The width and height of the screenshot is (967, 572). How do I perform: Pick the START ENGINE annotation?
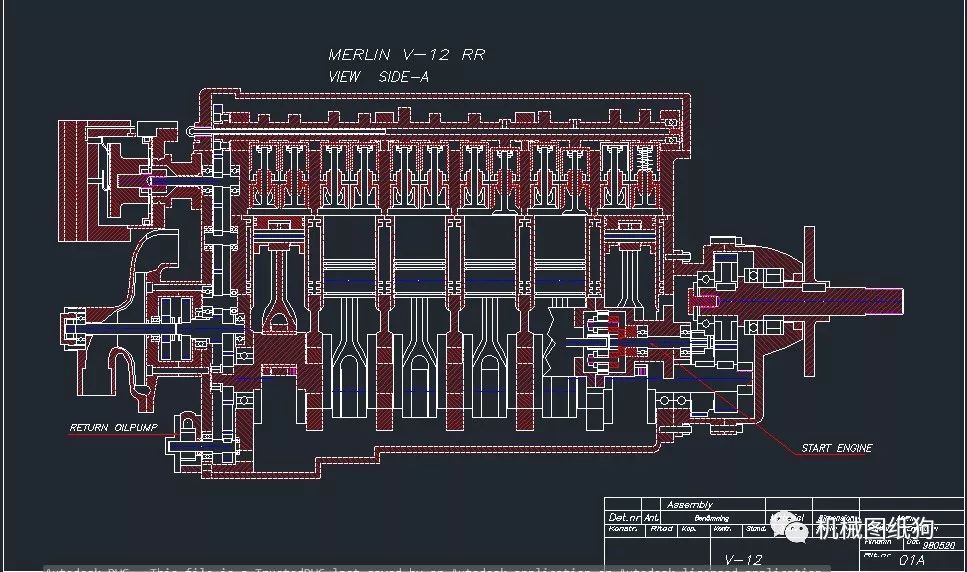click(x=837, y=448)
